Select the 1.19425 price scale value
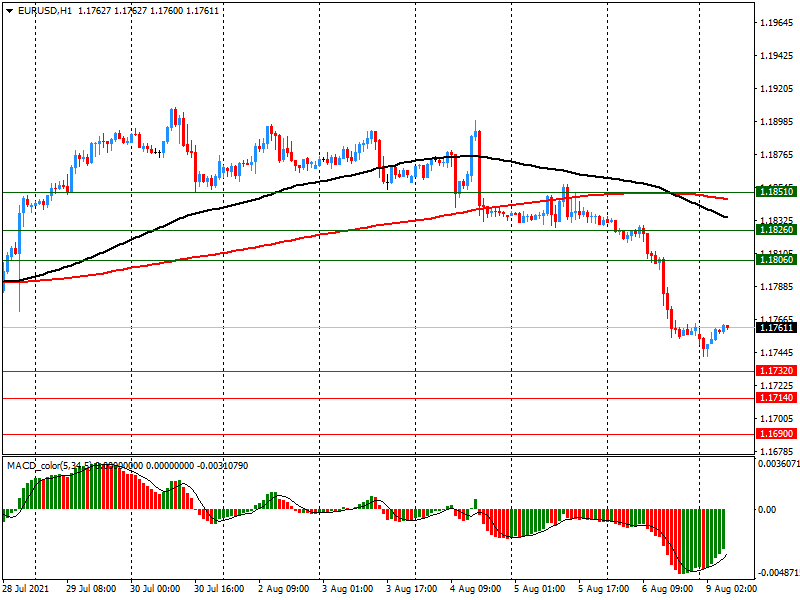800x600 pixels. point(777,56)
